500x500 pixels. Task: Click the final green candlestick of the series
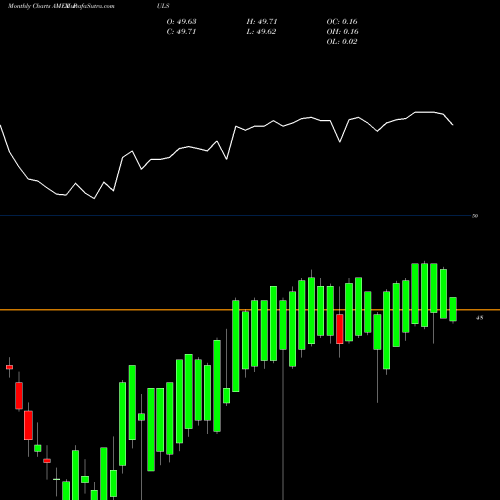tap(453, 309)
